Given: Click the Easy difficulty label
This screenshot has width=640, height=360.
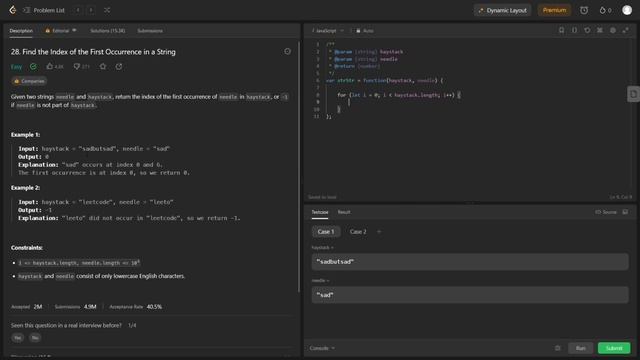Looking at the screenshot, I should pyautogui.click(x=16, y=67).
